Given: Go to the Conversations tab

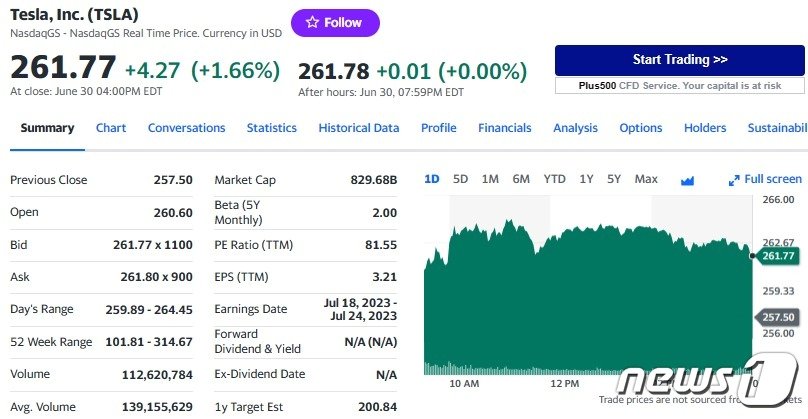Looking at the screenshot, I should pyautogui.click(x=186, y=128).
